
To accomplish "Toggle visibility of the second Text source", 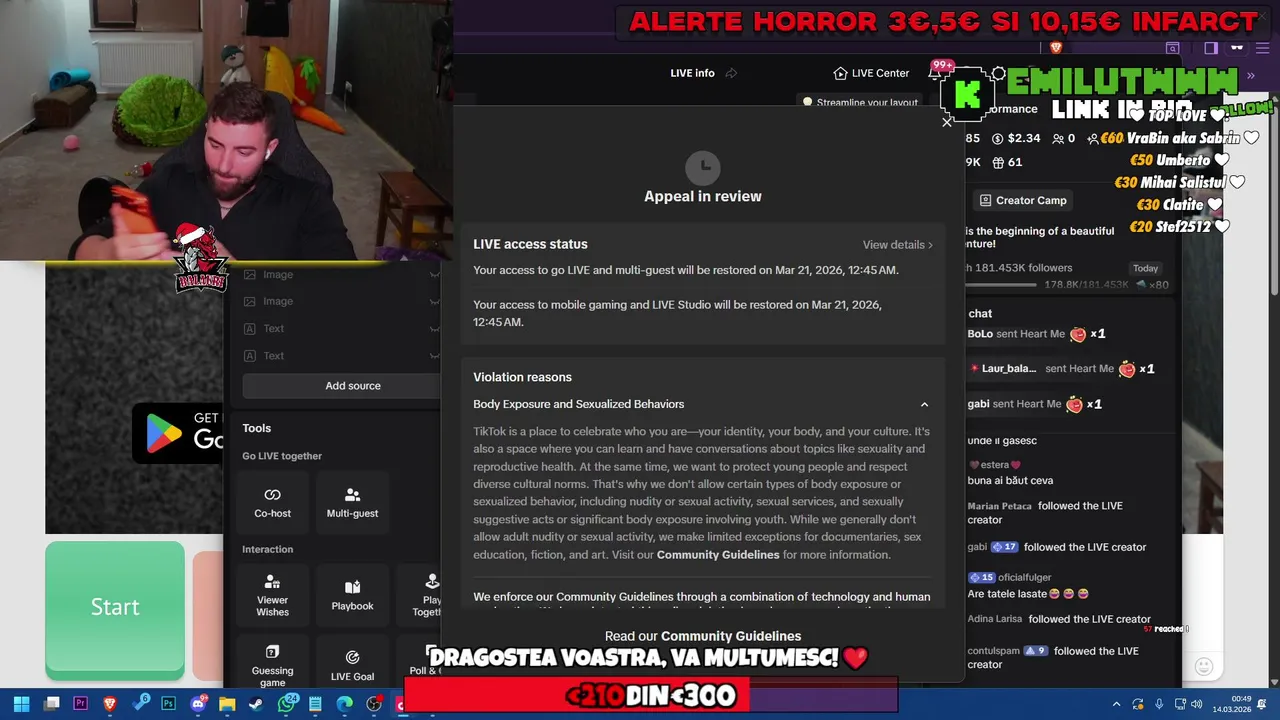I will pos(434,356).
